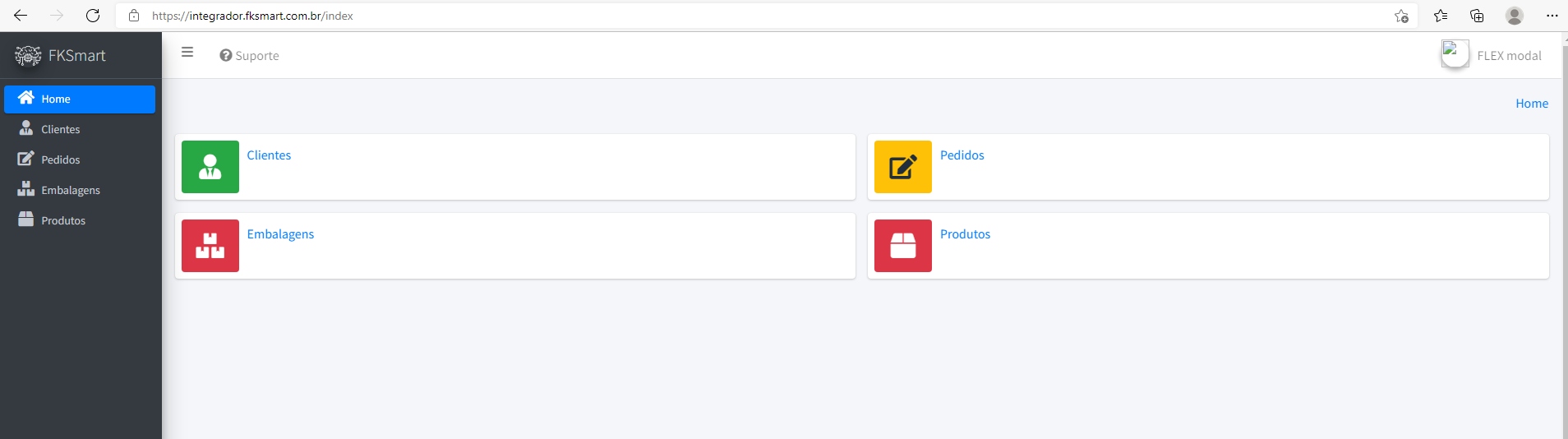Click the red Produtos box icon
Viewport: 1568px width, 439px height.
click(x=902, y=246)
